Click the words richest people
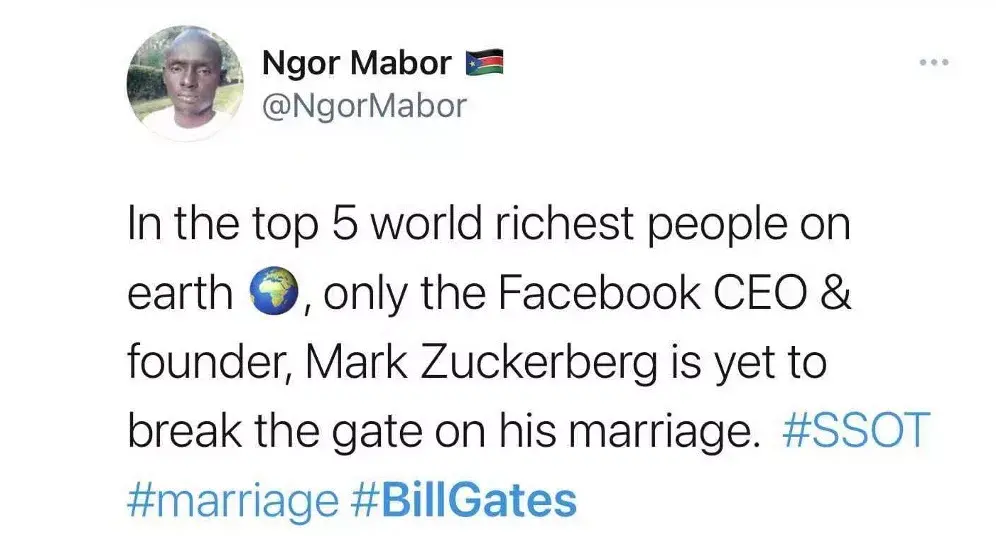This screenshot has width=996, height=536. click(641, 225)
